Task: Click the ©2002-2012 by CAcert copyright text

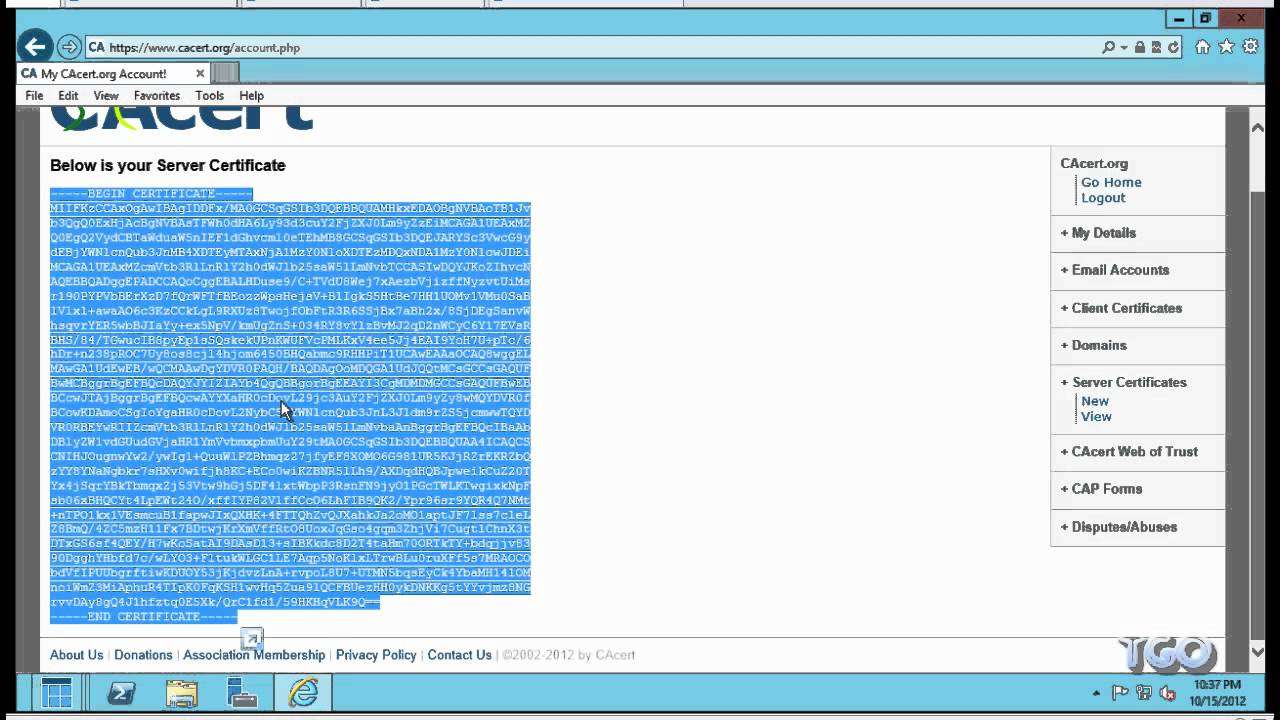Action: [568, 655]
